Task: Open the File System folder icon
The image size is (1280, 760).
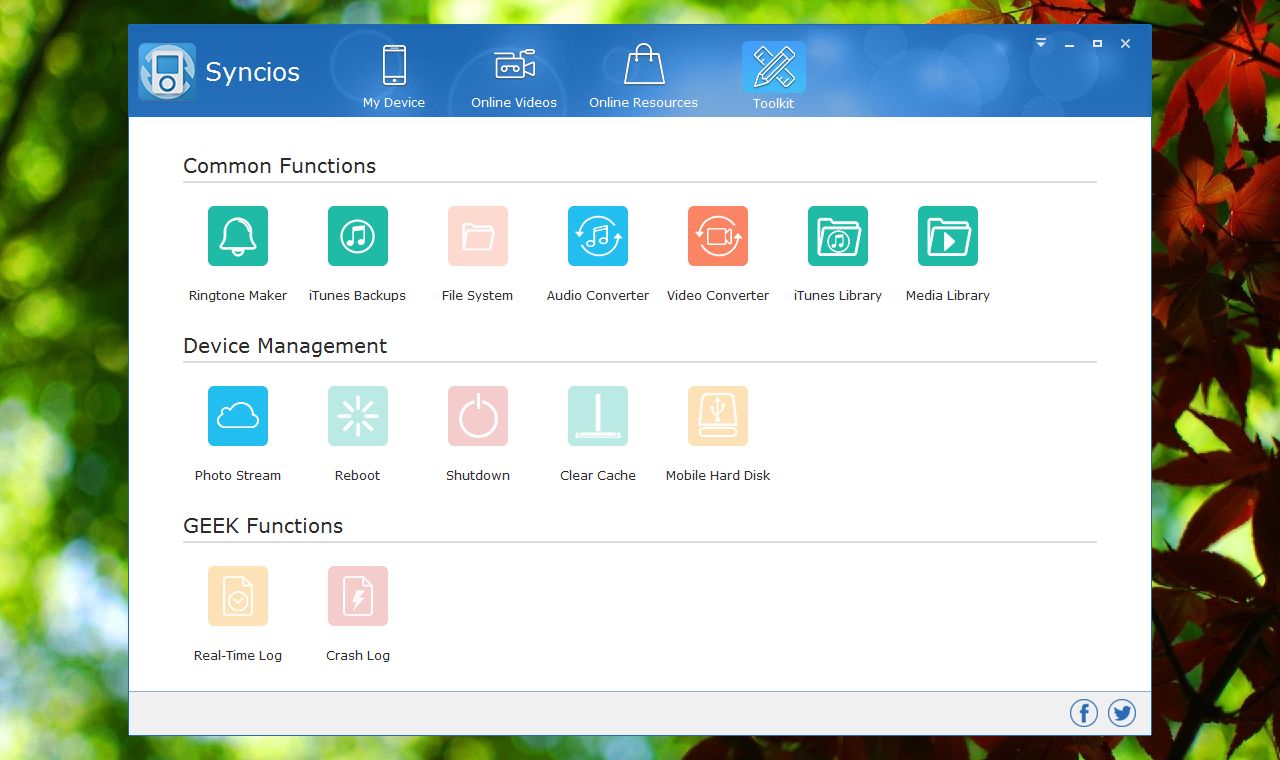Action: [478, 236]
